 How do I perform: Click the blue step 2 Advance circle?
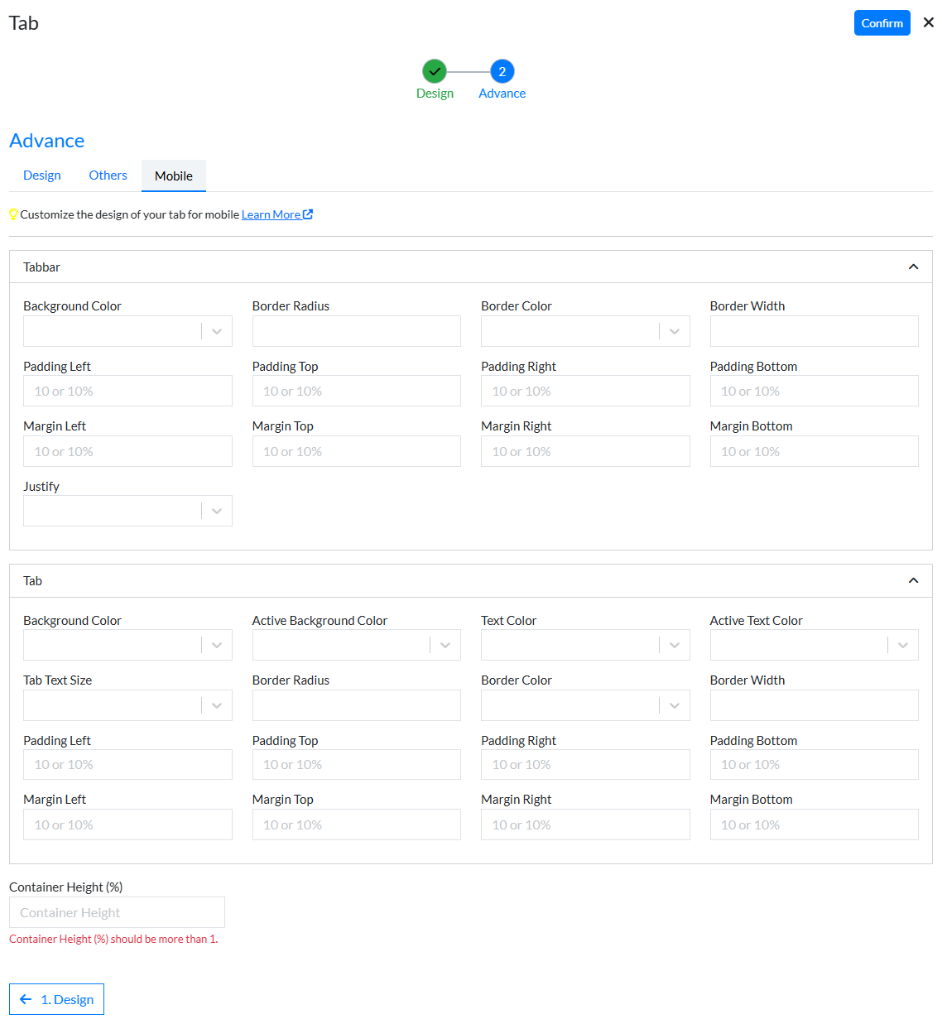point(501,71)
